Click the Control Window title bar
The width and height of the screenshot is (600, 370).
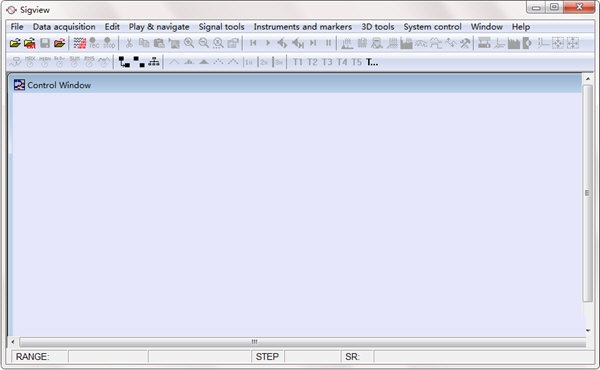295,85
